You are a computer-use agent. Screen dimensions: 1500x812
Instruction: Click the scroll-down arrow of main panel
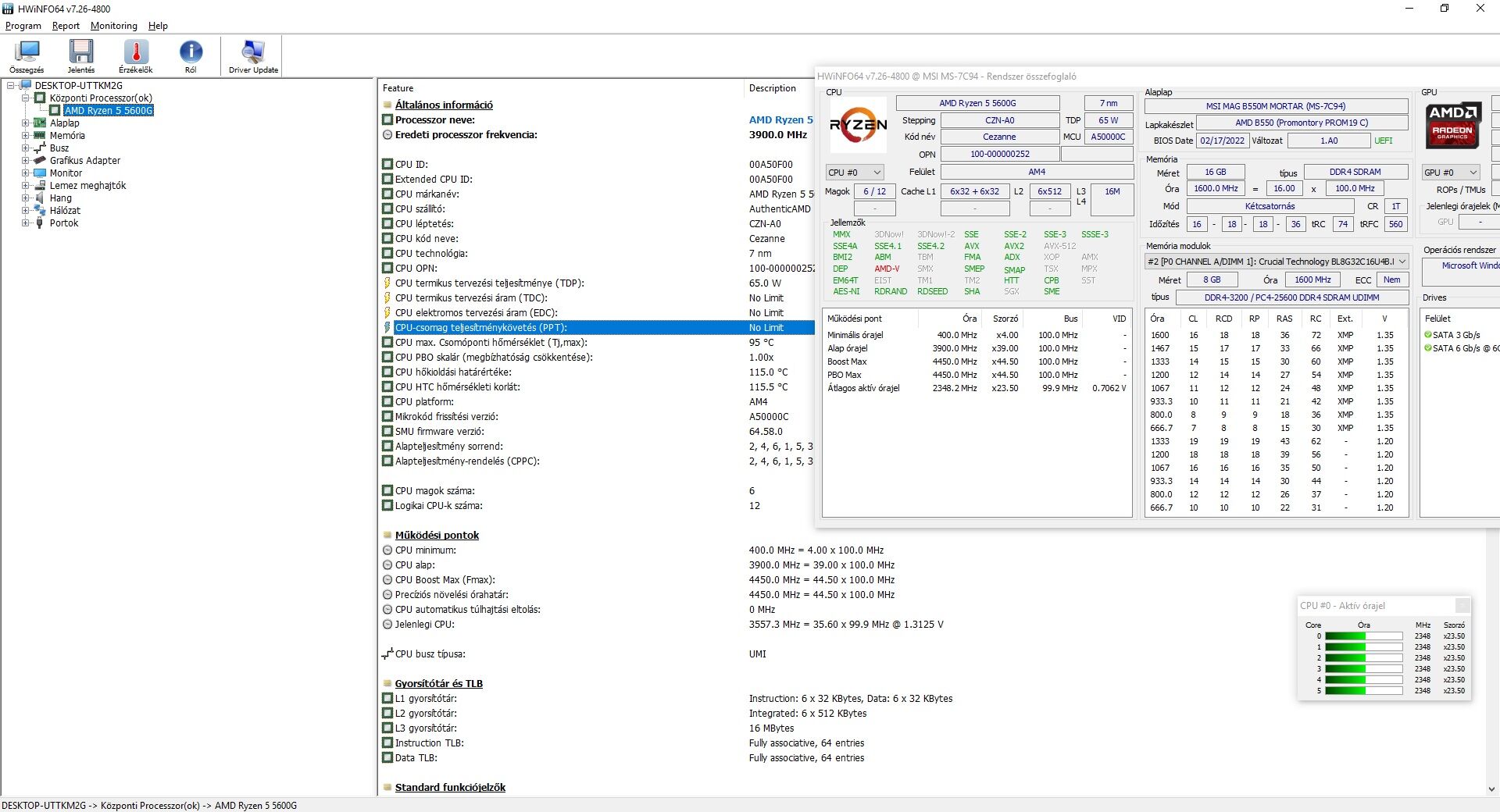pyautogui.click(x=1492, y=789)
